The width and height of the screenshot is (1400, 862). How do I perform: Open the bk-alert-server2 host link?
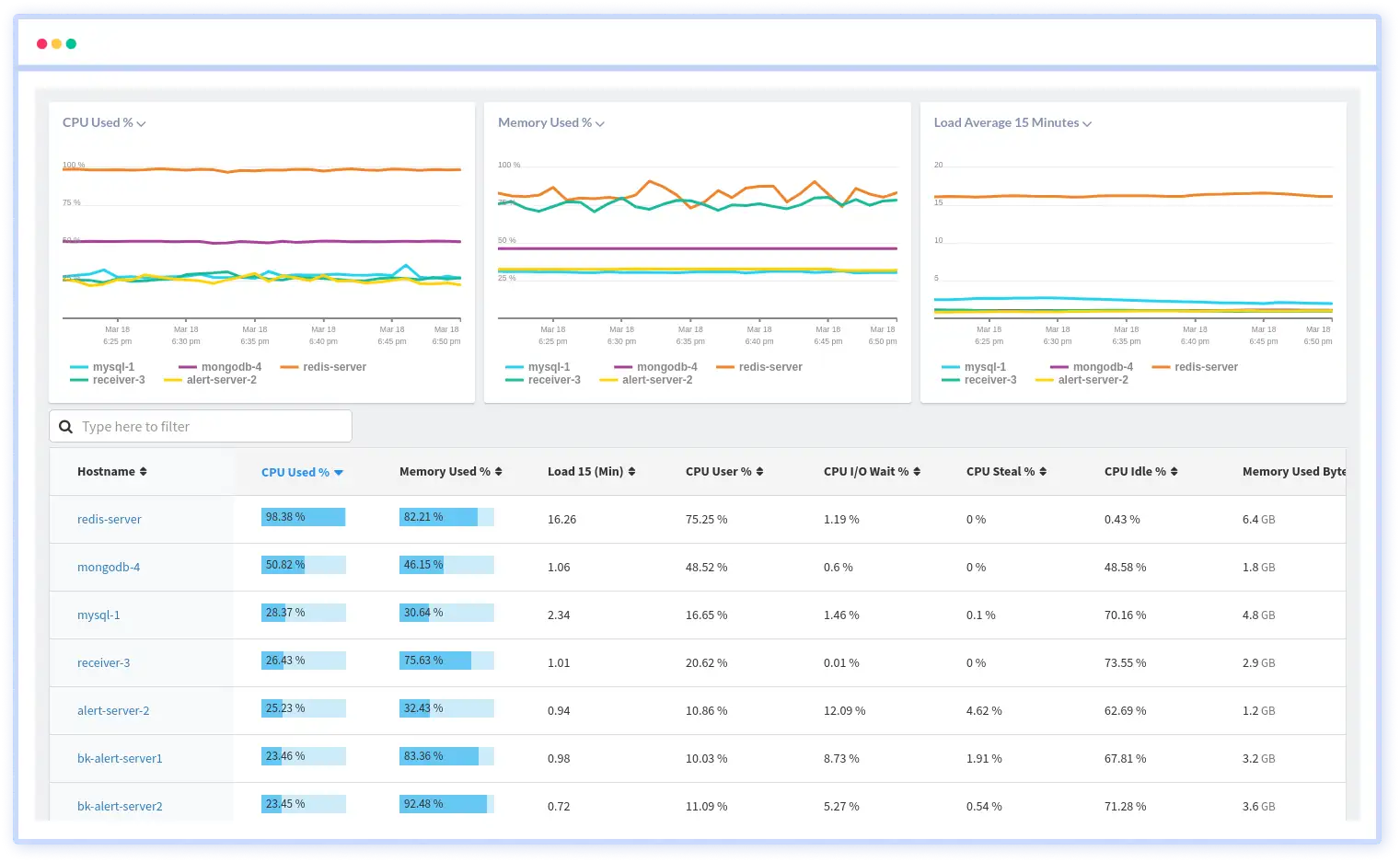120,806
